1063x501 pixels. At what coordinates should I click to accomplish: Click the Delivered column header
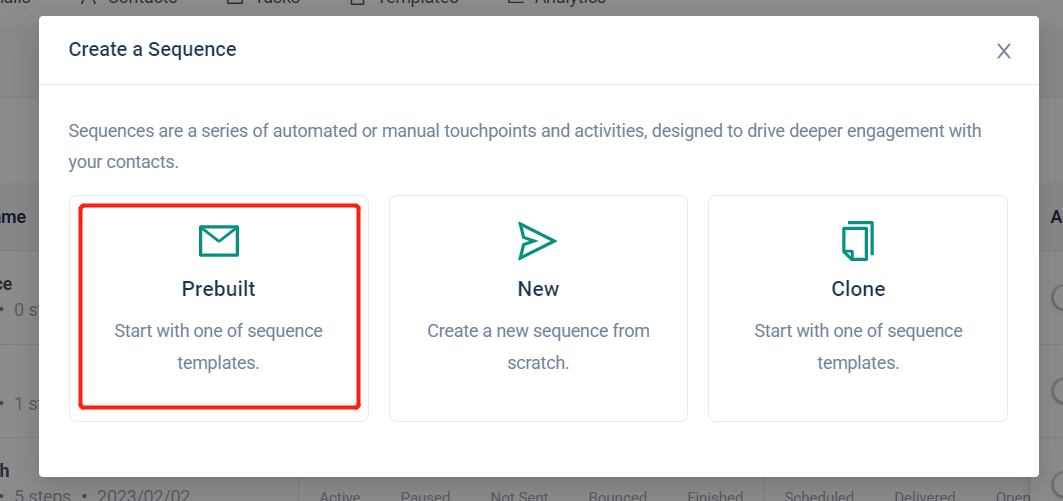click(925, 495)
